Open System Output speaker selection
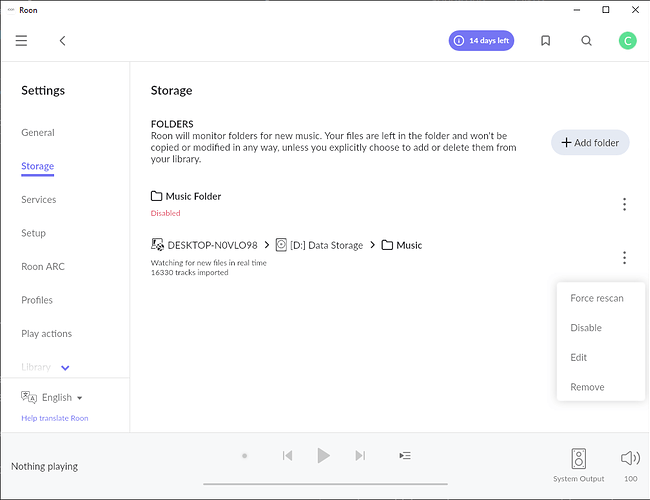This screenshot has height=500, width=650. pyautogui.click(x=579, y=462)
